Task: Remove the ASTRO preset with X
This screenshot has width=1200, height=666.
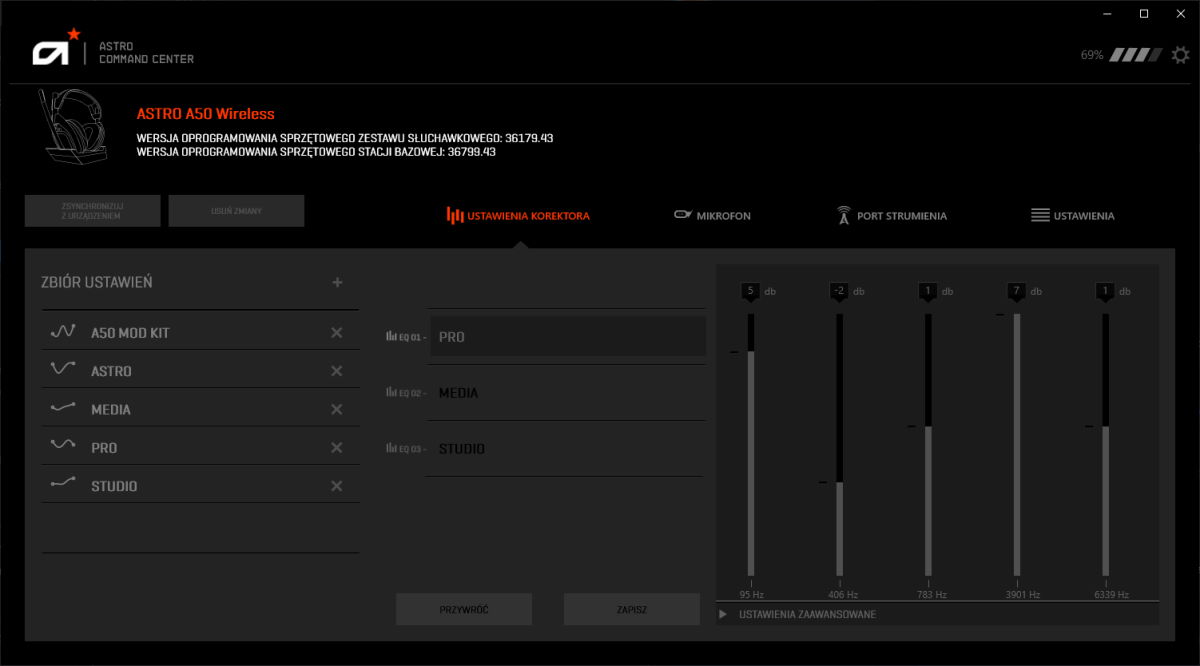Action: pyautogui.click(x=337, y=371)
